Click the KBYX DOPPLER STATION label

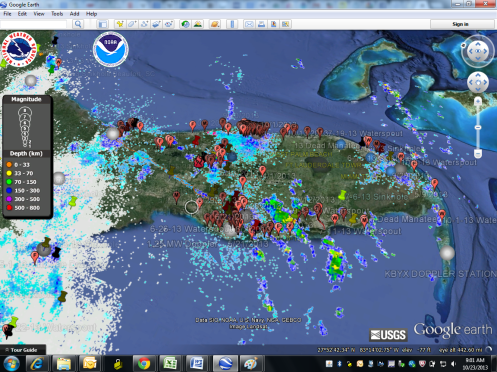pos(440,274)
